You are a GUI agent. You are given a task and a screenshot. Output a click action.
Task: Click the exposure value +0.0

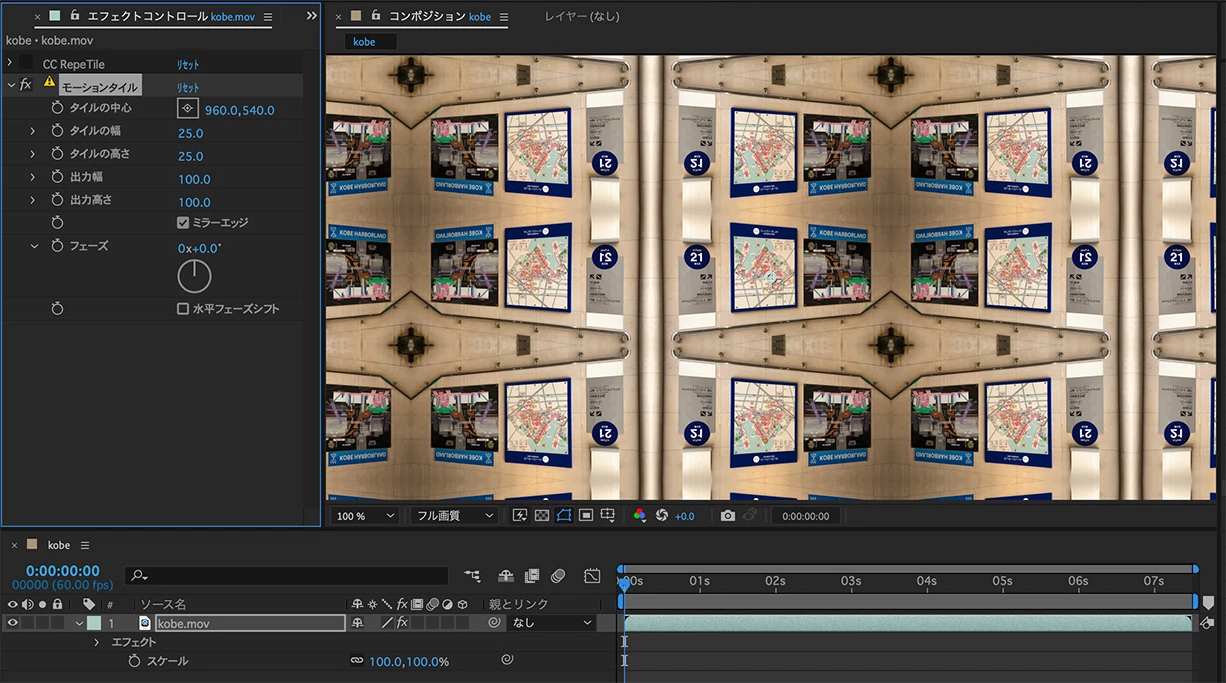pyautogui.click(x=685, y=516)
